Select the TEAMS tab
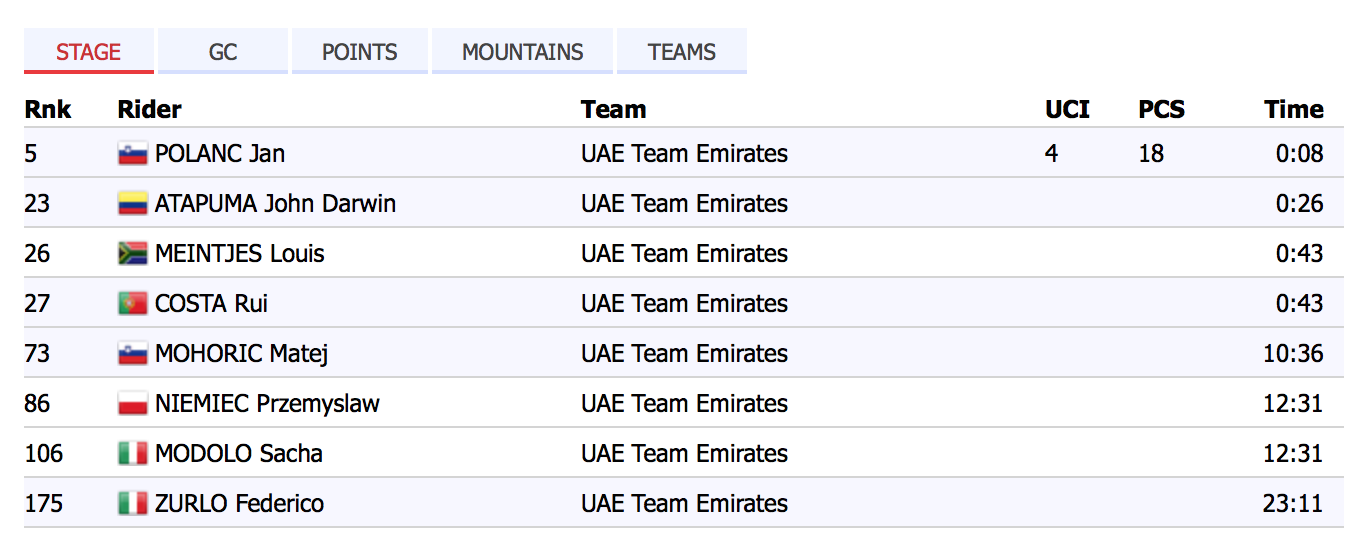 click(682, 52)
